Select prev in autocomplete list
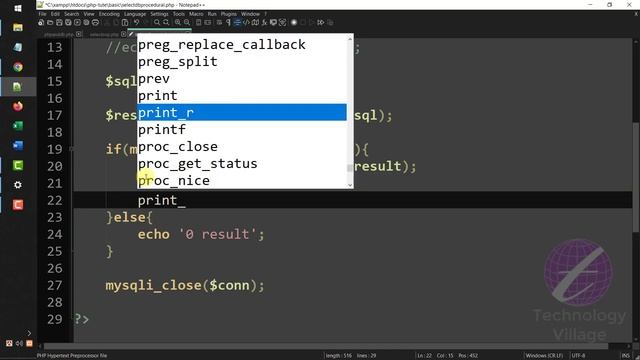640x360 pixels. (x=242, y=78)
